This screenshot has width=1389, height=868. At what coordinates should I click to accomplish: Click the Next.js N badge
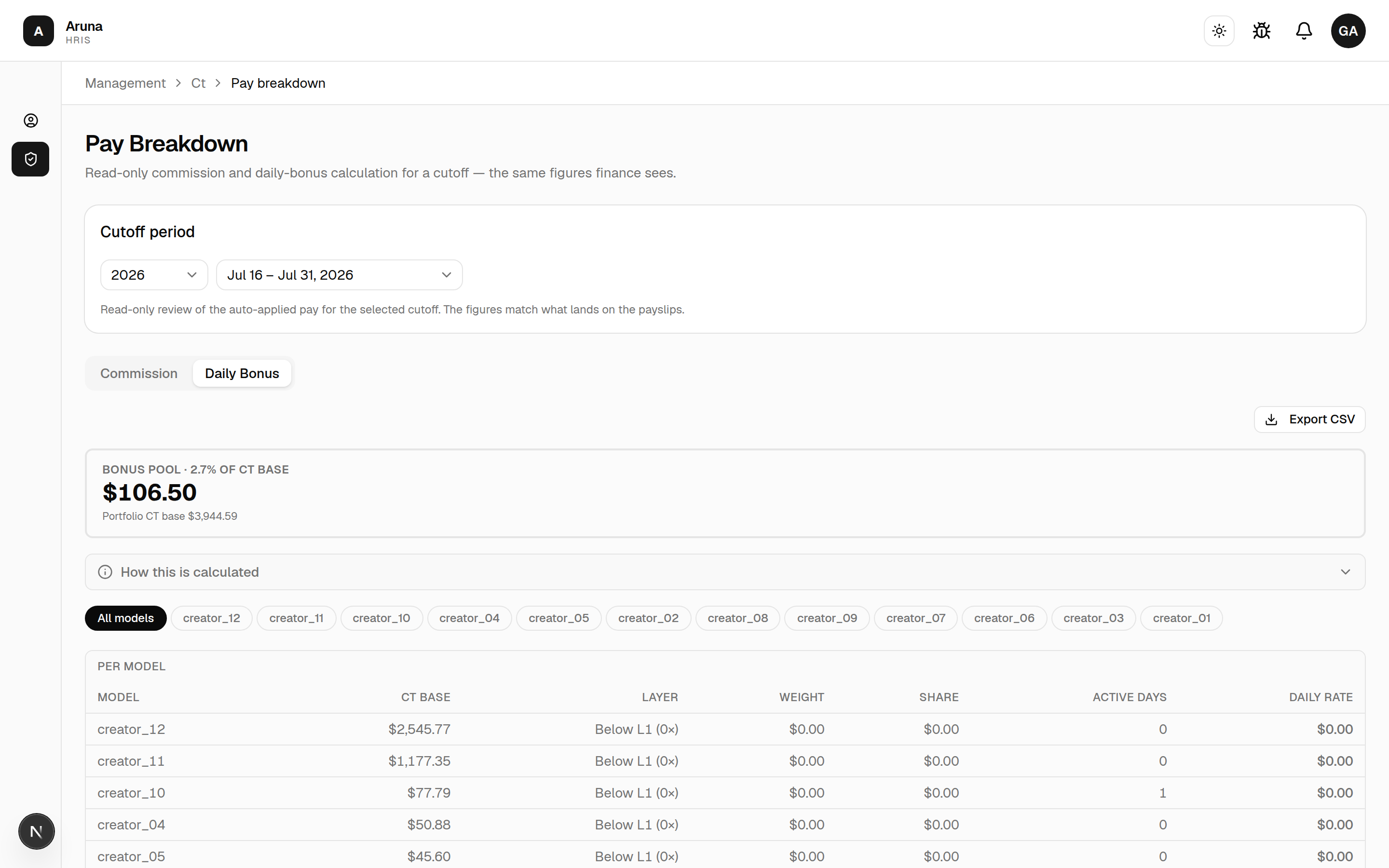[36, 831]
